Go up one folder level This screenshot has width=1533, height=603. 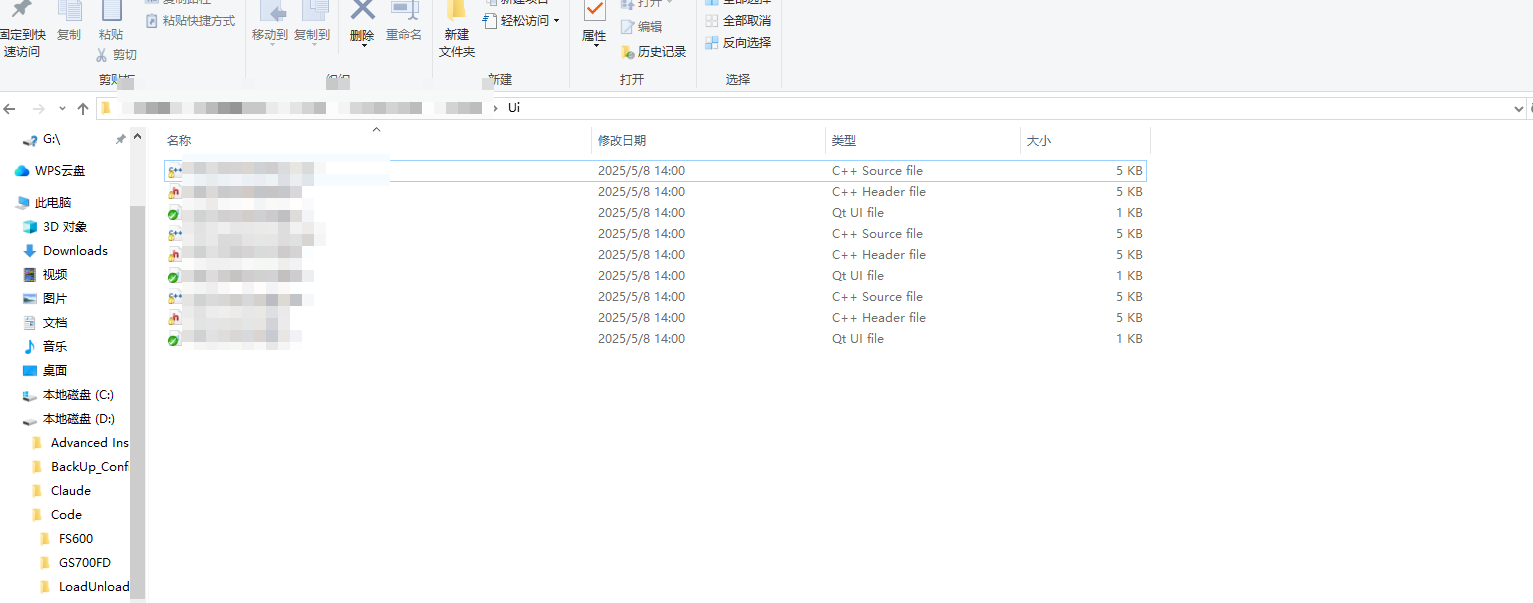tap(83, 108)
